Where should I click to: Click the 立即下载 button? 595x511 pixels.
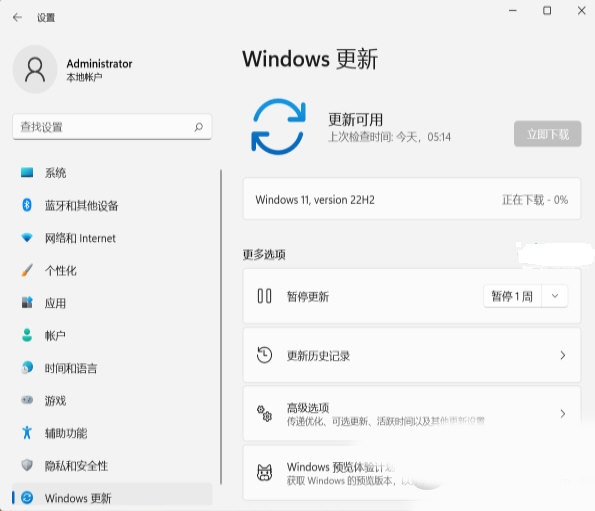click(548, 134)
